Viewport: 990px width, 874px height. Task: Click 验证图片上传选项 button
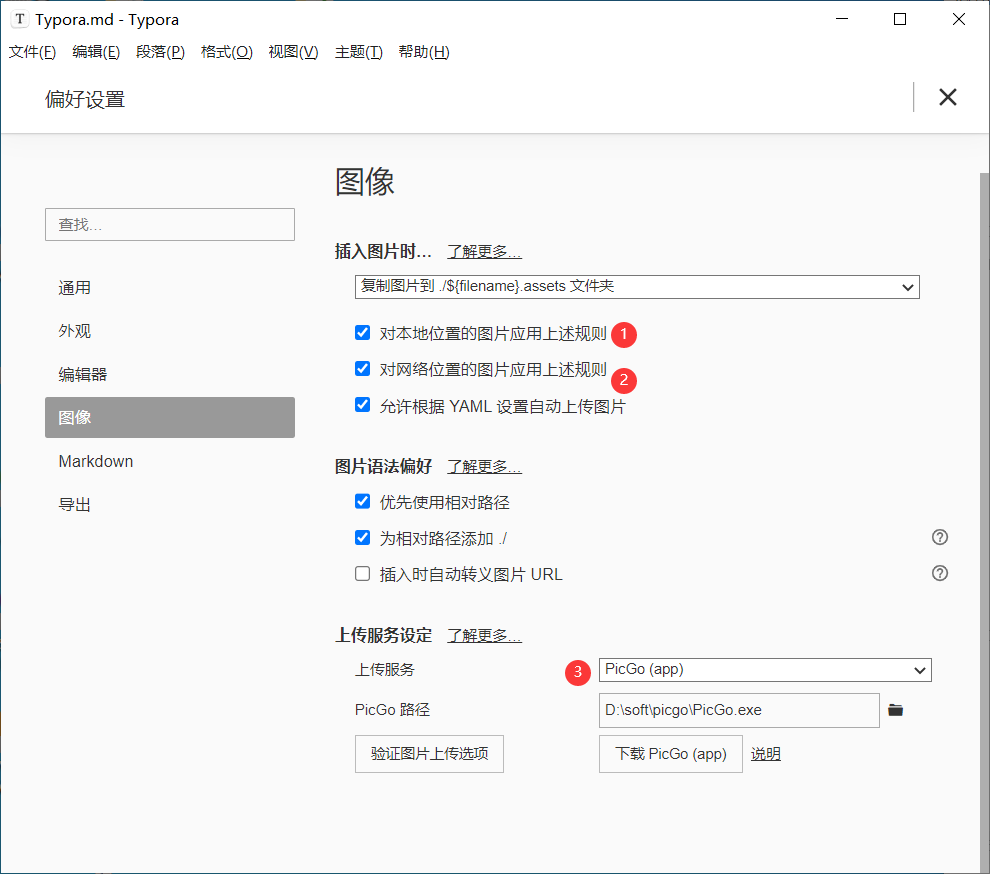tap(429, 753)
